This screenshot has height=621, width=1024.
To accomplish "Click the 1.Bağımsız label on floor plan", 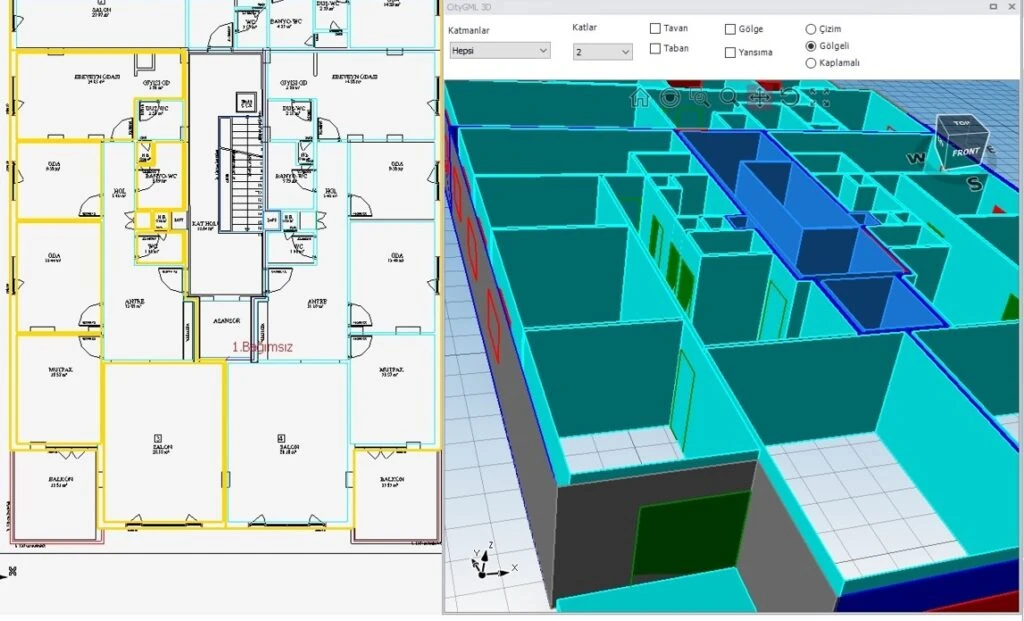I will pyautogui.click(x=261, y=347).
